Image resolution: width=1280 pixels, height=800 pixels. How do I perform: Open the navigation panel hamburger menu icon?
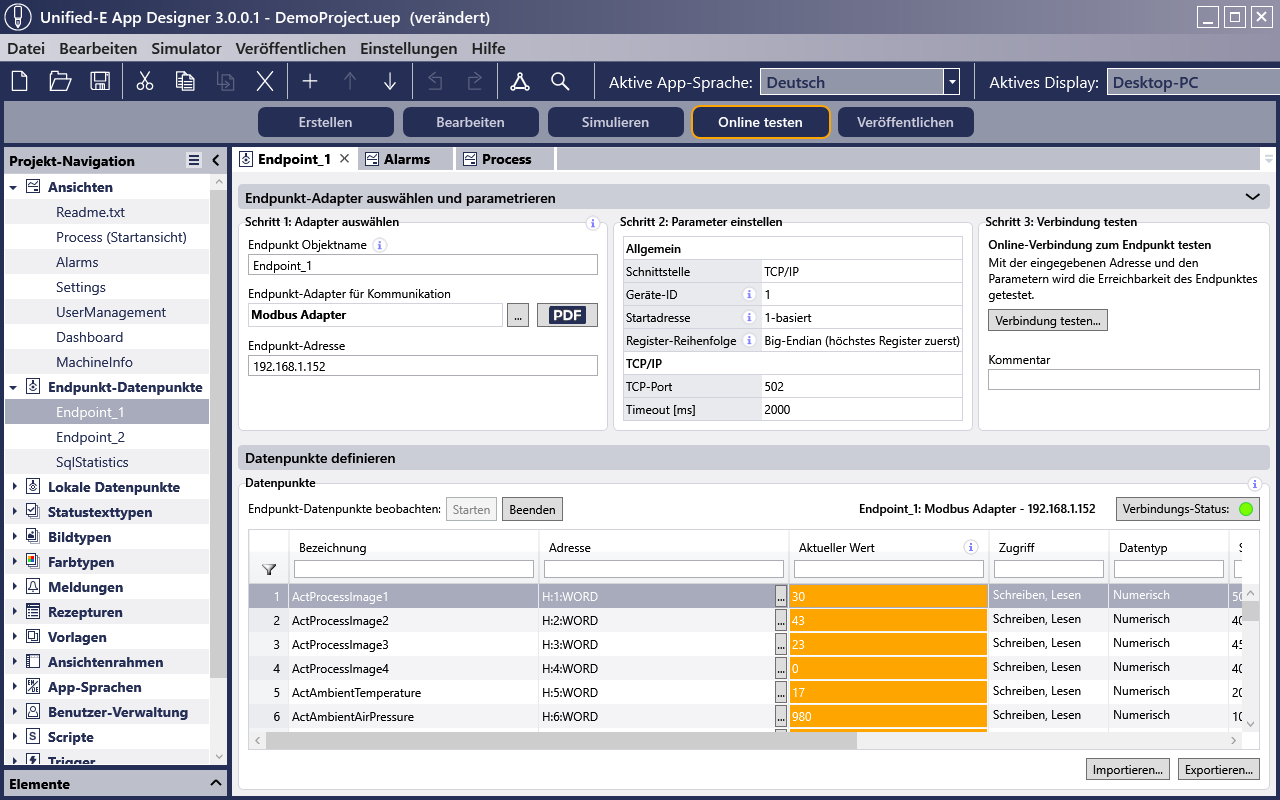pyautogui.click(x=194, y=160)
